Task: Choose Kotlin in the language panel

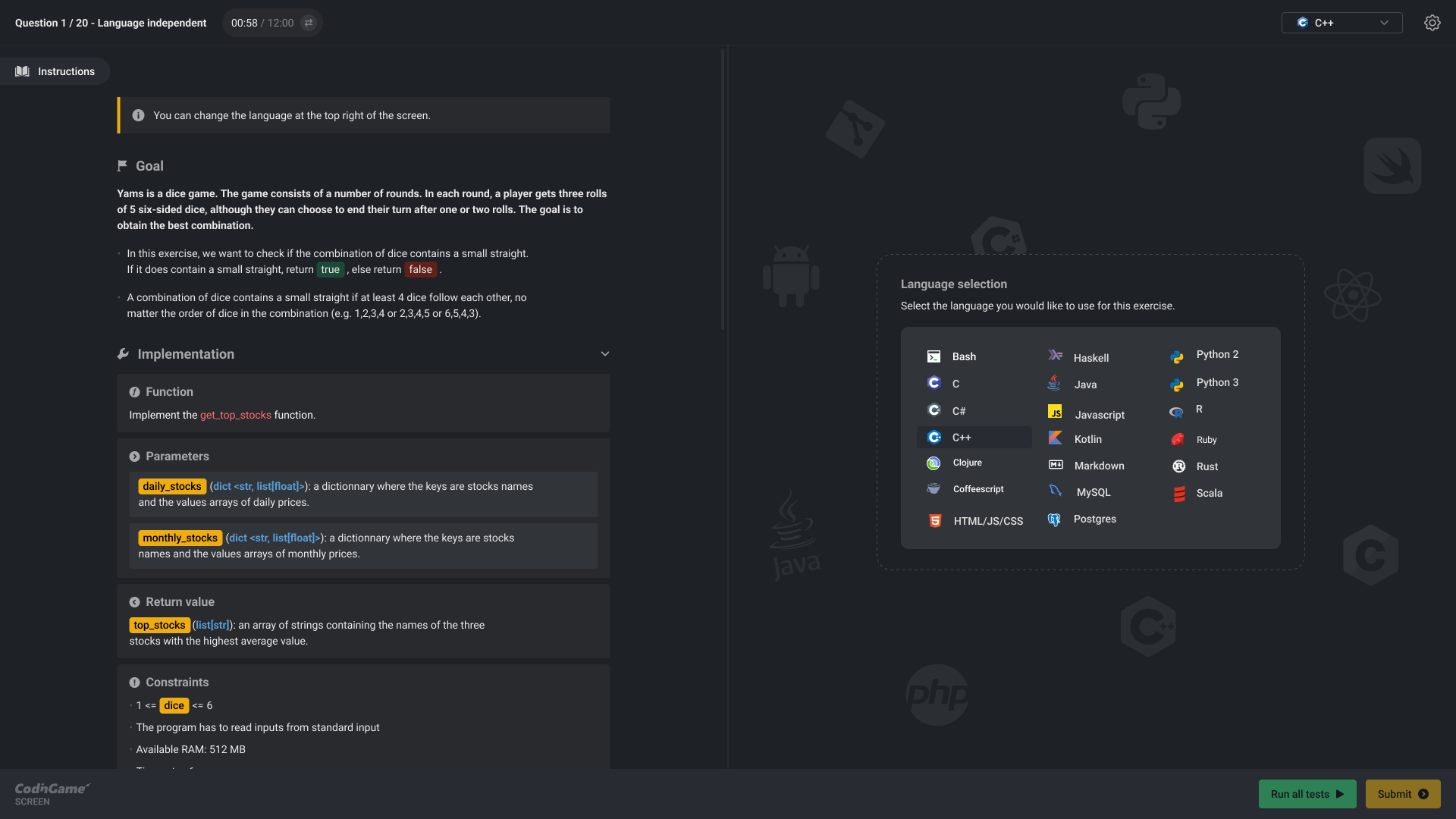Action: click(x=1087, y=438)
